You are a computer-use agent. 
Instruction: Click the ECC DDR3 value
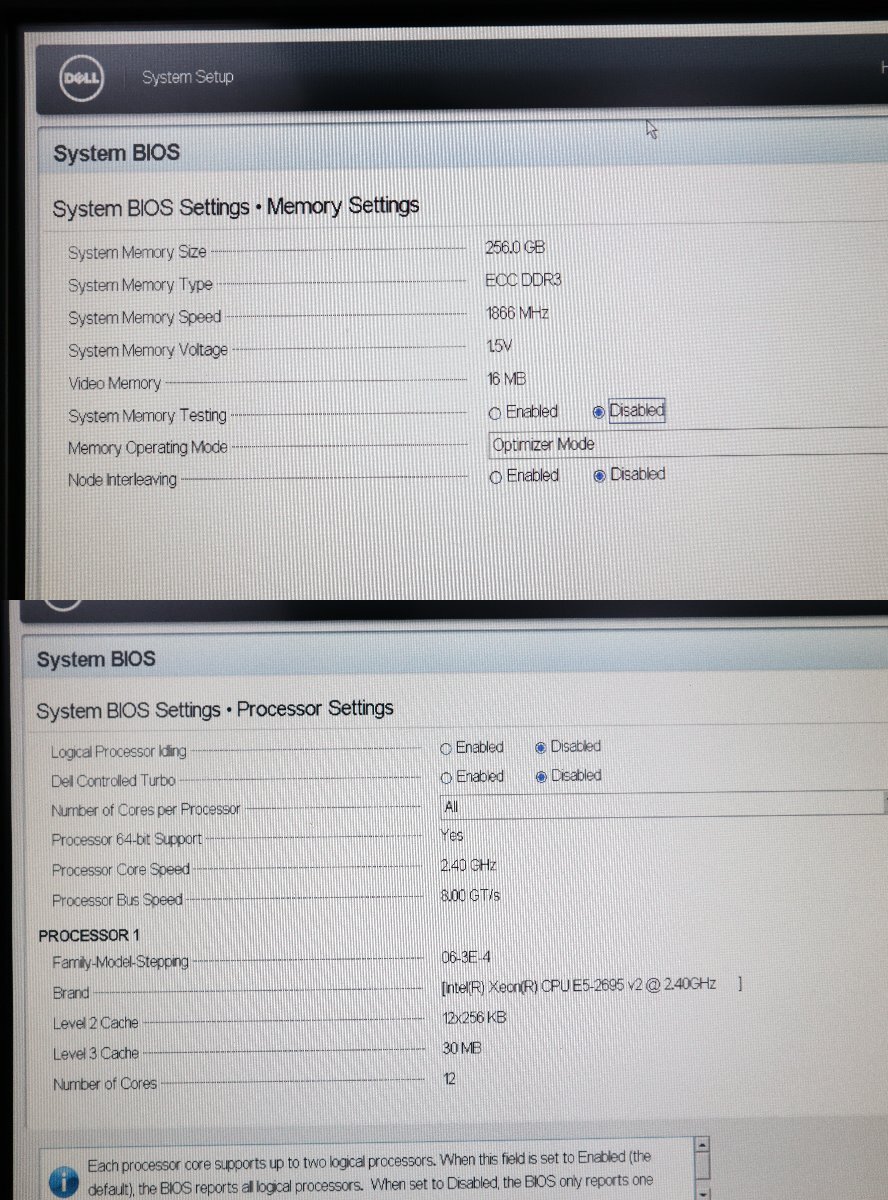pos(523,280)
